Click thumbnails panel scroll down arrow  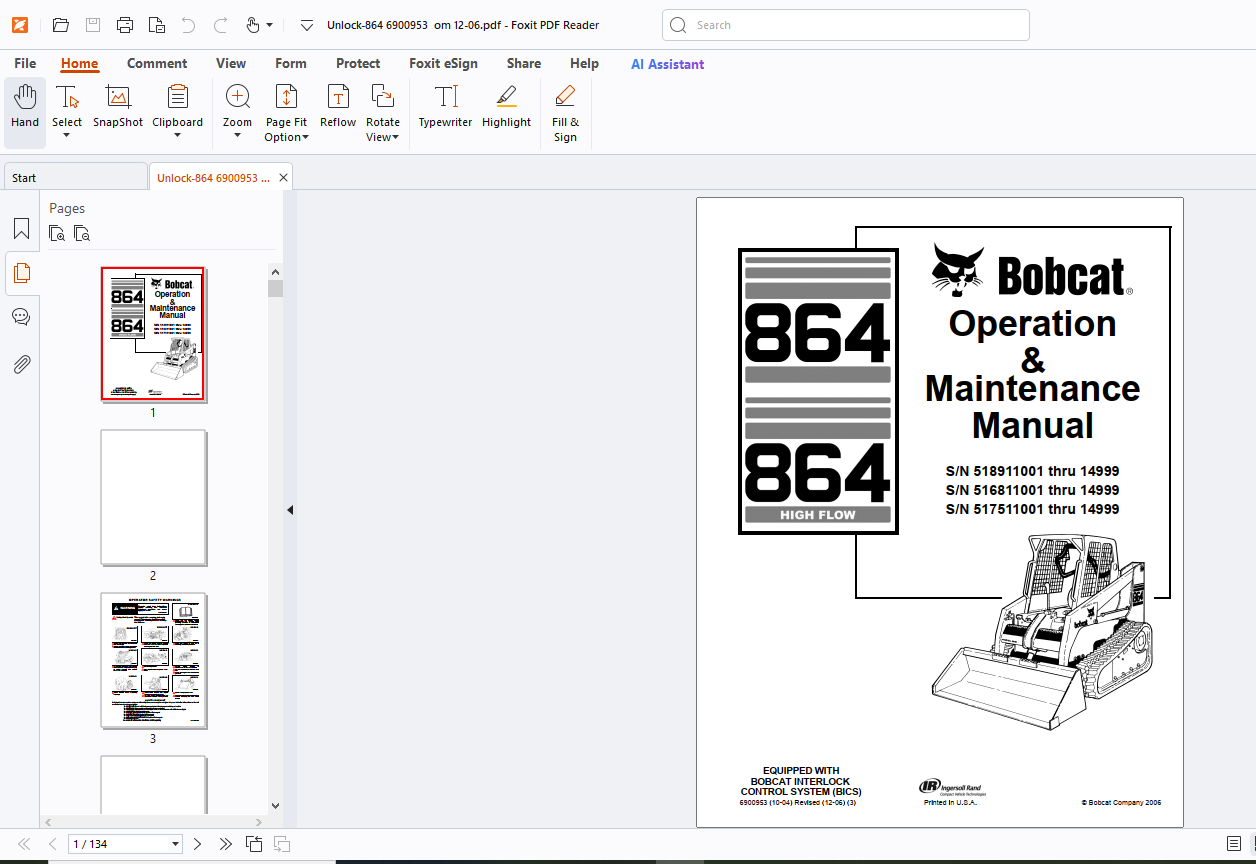pos(275,805)
